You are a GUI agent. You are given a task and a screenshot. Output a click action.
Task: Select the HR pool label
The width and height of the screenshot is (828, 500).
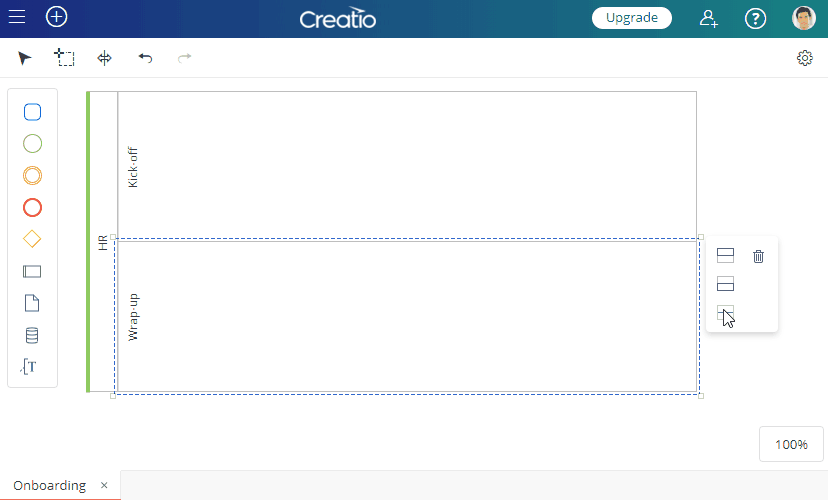tap(103, 243)
